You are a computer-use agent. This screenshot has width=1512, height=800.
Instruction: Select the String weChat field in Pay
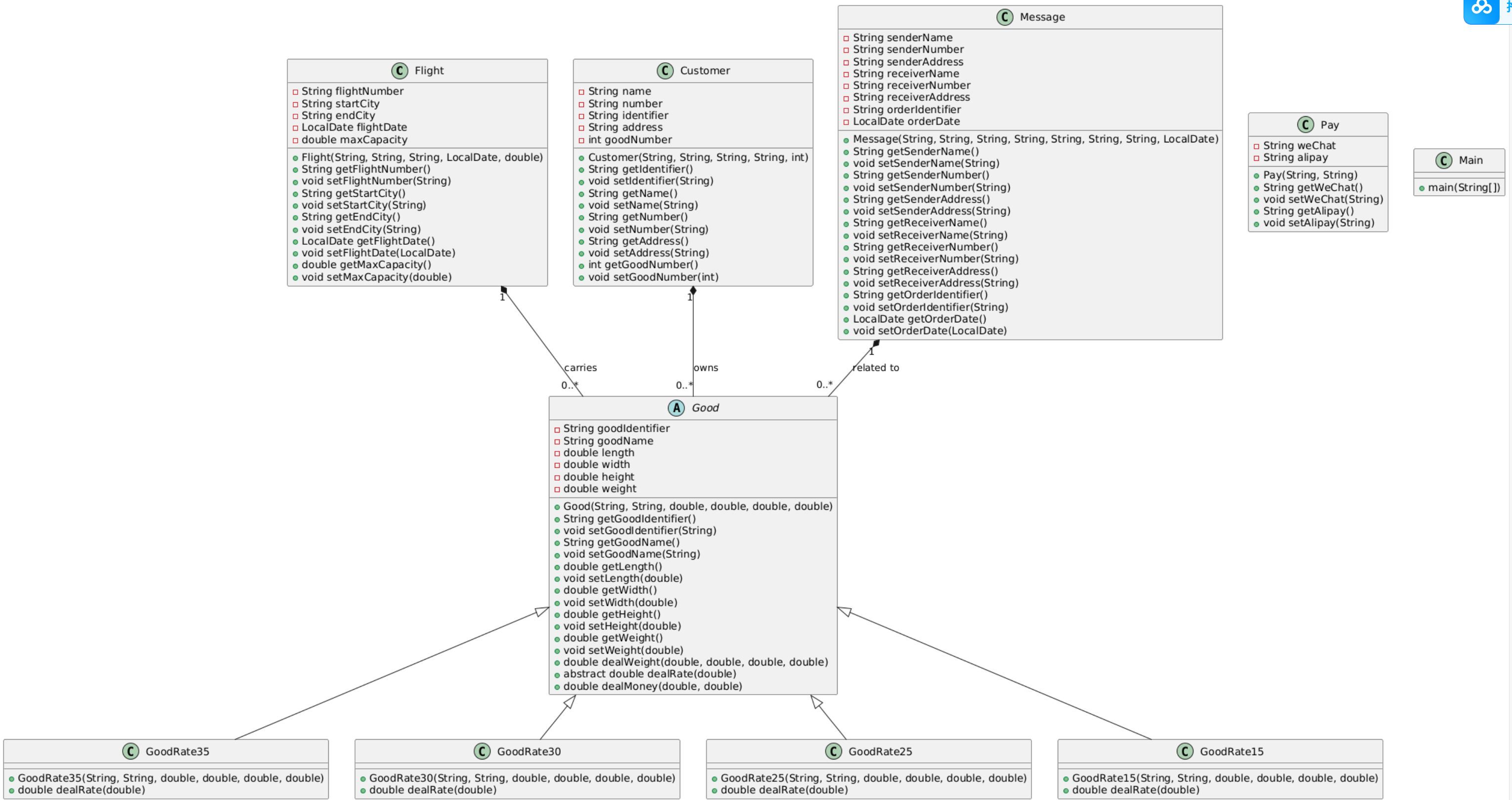(1299, 145)
